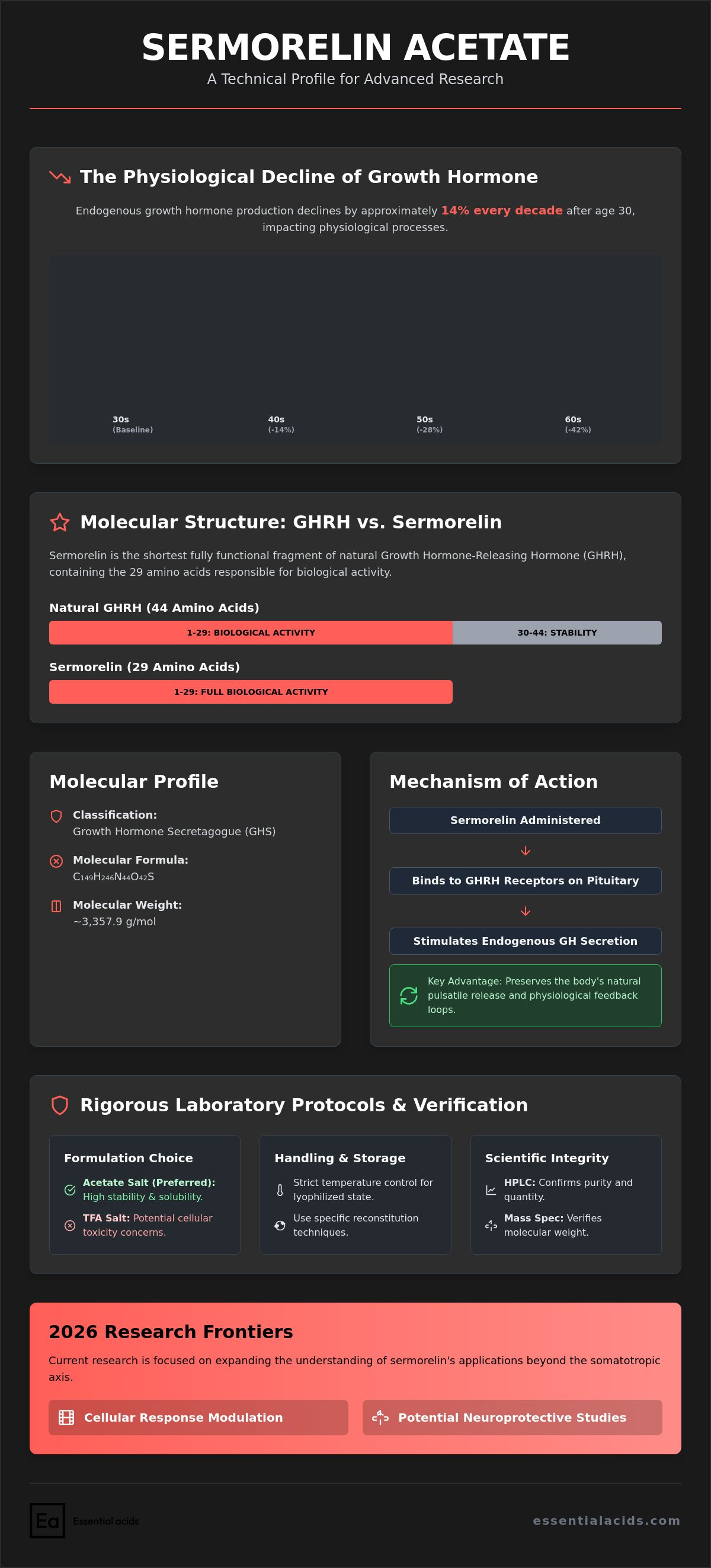Click the Binds to GHRH Receptors box
The height and width of the screenshot is (1568, 711).
coord(526,881)
